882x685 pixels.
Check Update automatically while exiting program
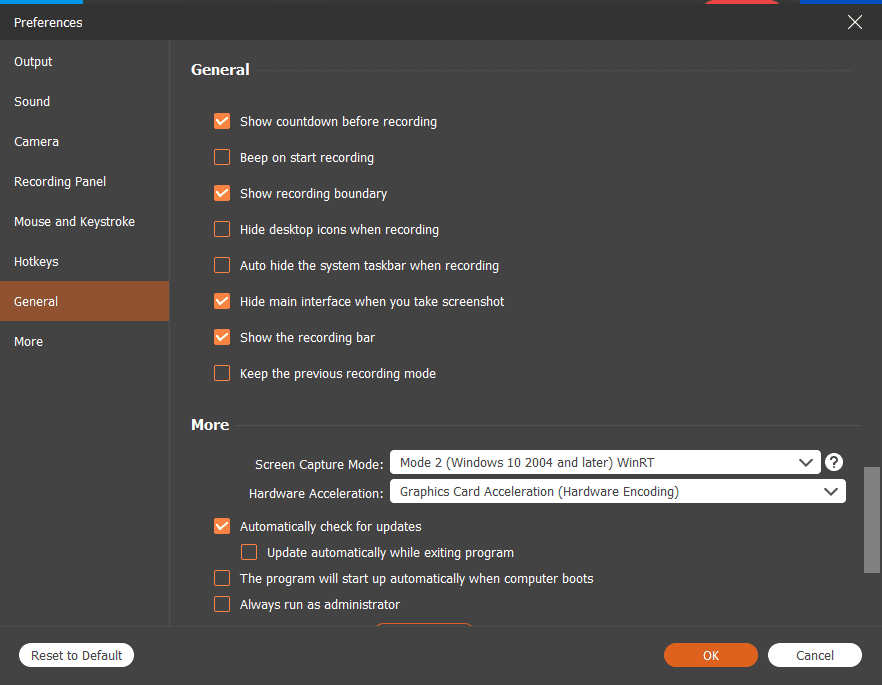pyautogui.click(x=249, y=552)
